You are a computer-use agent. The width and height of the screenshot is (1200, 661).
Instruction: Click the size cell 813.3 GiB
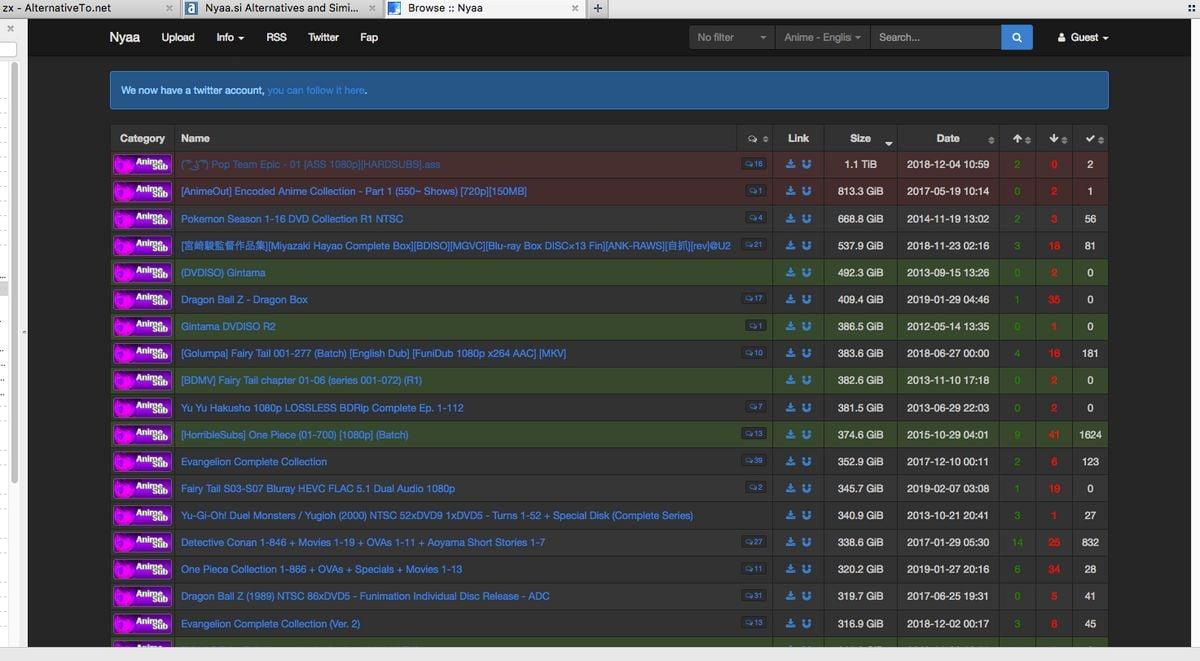(x=860, y=191)
